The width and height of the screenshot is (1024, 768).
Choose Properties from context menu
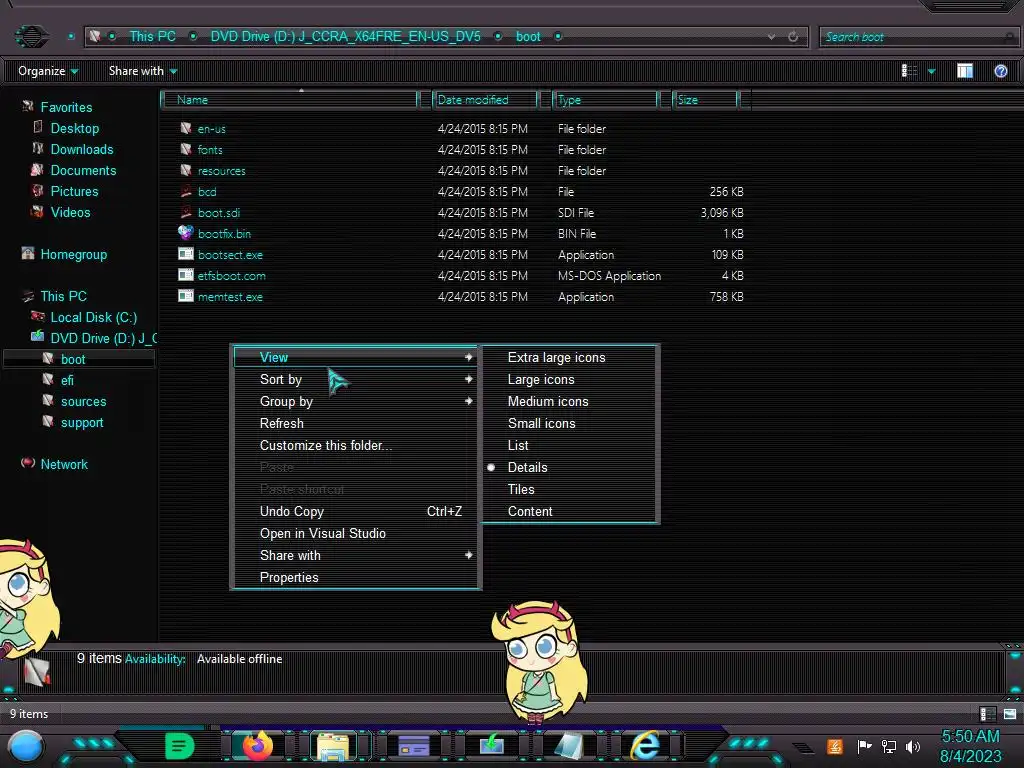click(356, 577)
